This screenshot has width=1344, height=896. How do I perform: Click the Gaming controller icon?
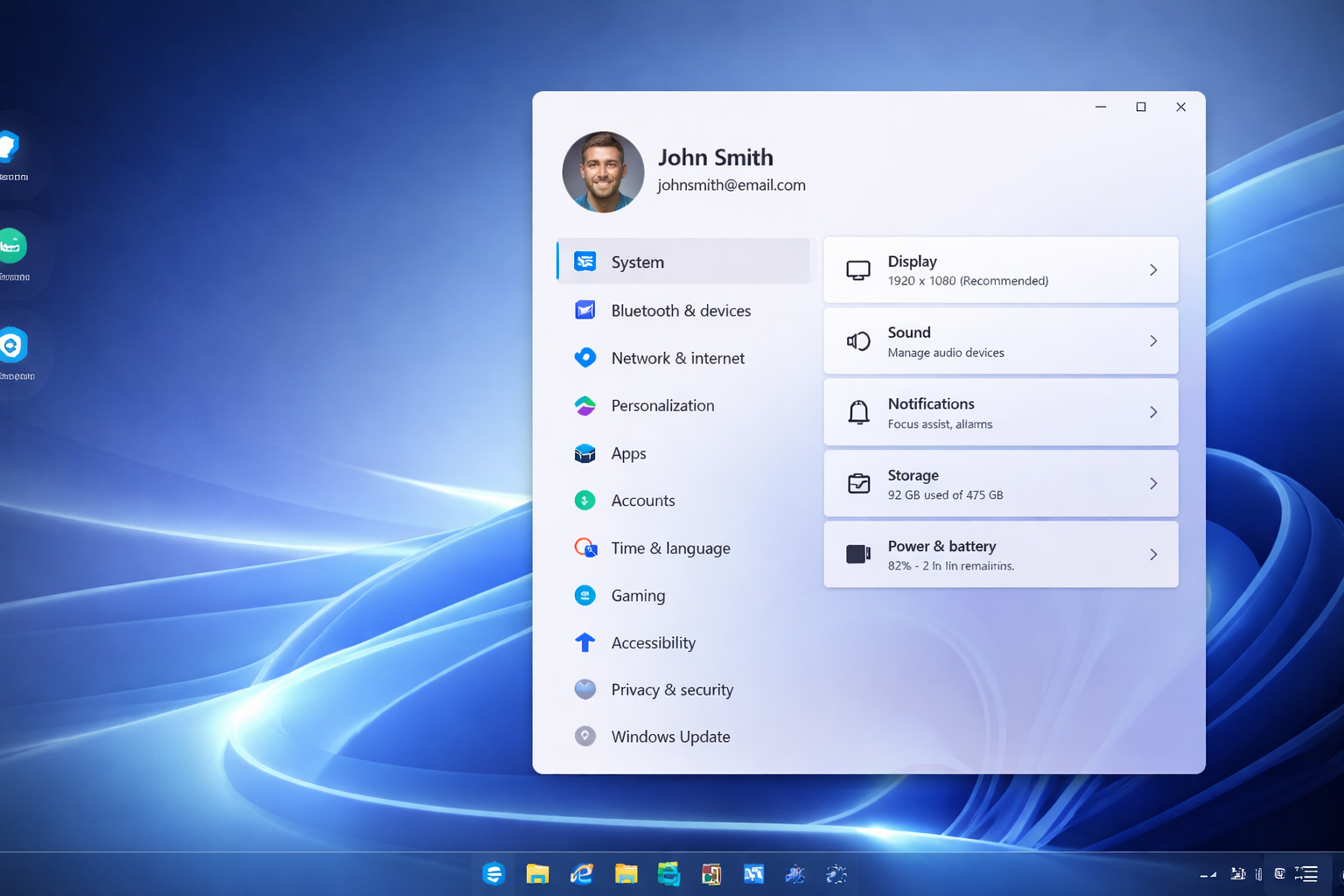584,595
